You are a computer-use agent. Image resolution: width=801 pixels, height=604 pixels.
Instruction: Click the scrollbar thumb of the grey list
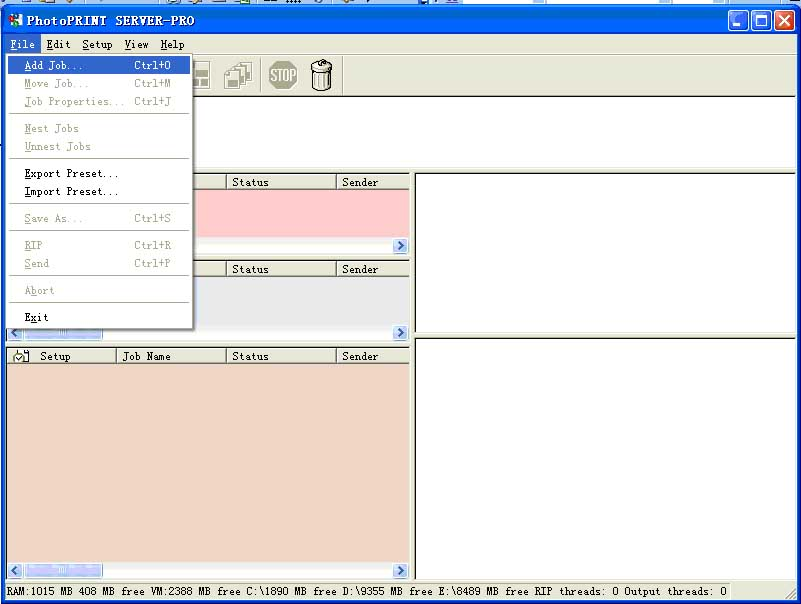tap(63, 334)
